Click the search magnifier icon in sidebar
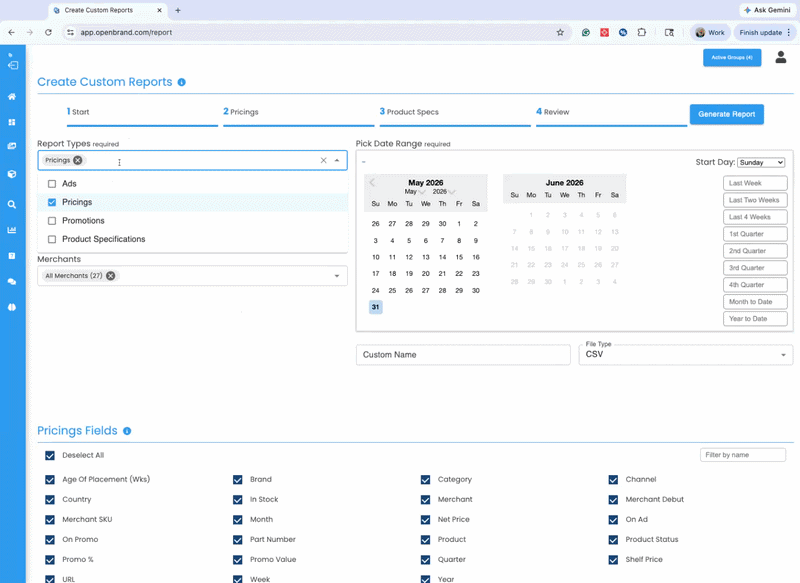 [x=12, y=205]
